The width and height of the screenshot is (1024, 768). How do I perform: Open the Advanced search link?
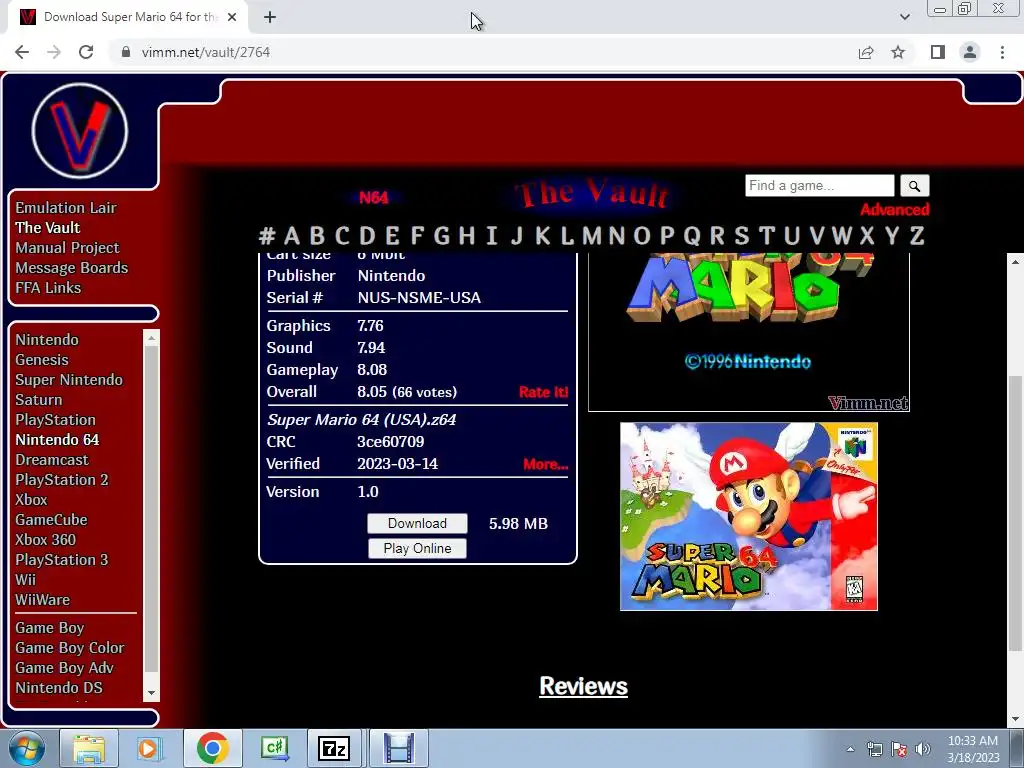point(894,210)
